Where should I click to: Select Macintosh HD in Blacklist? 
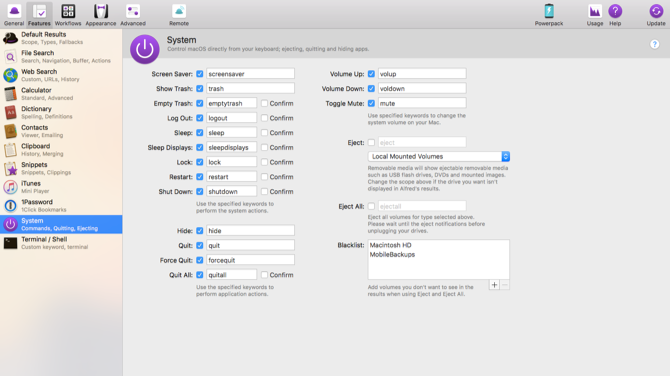(391, 245)
